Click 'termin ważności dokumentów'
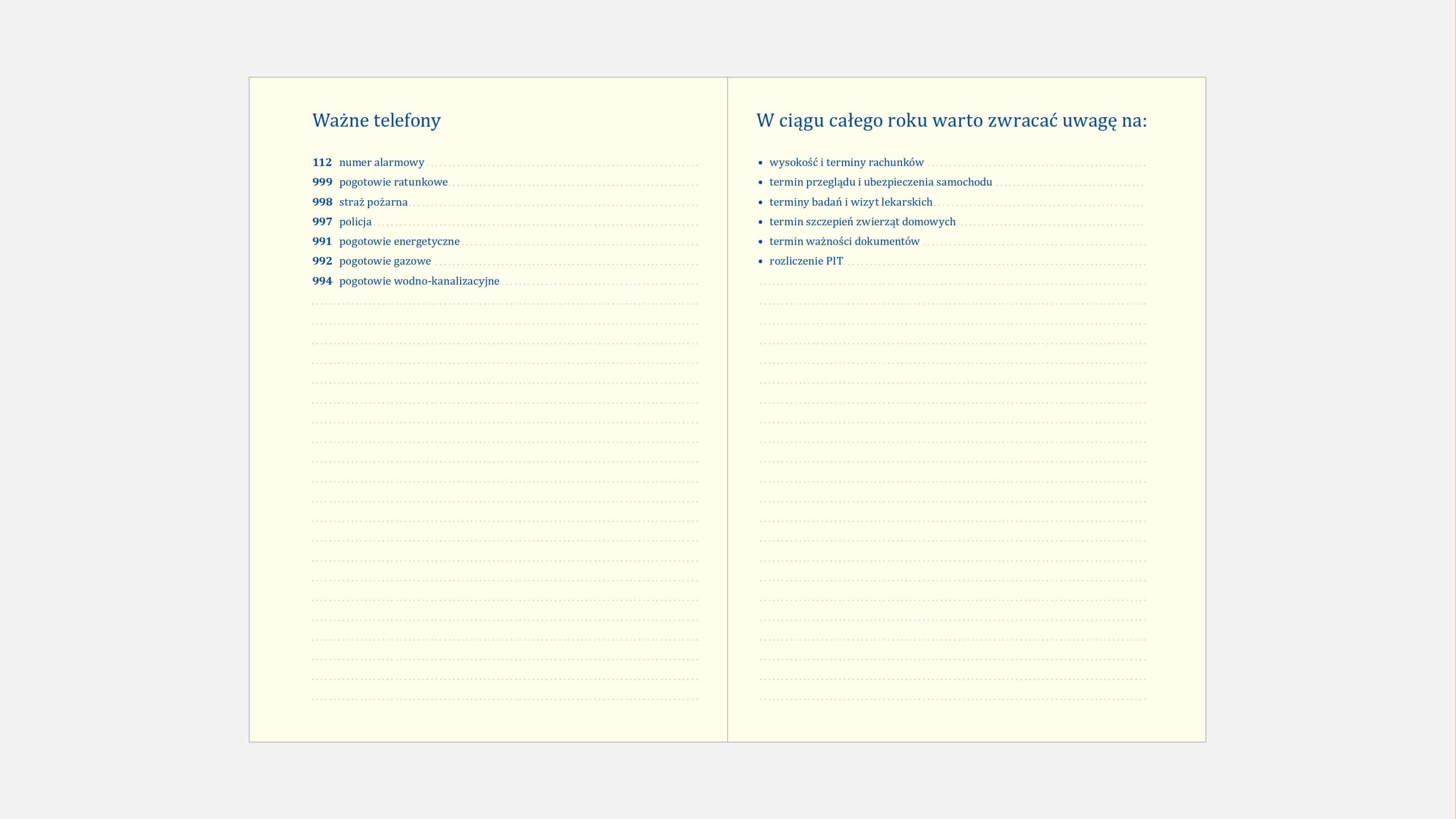This screenshot has width=1456, height=819. pyautogui.click(x=844, y=241)
